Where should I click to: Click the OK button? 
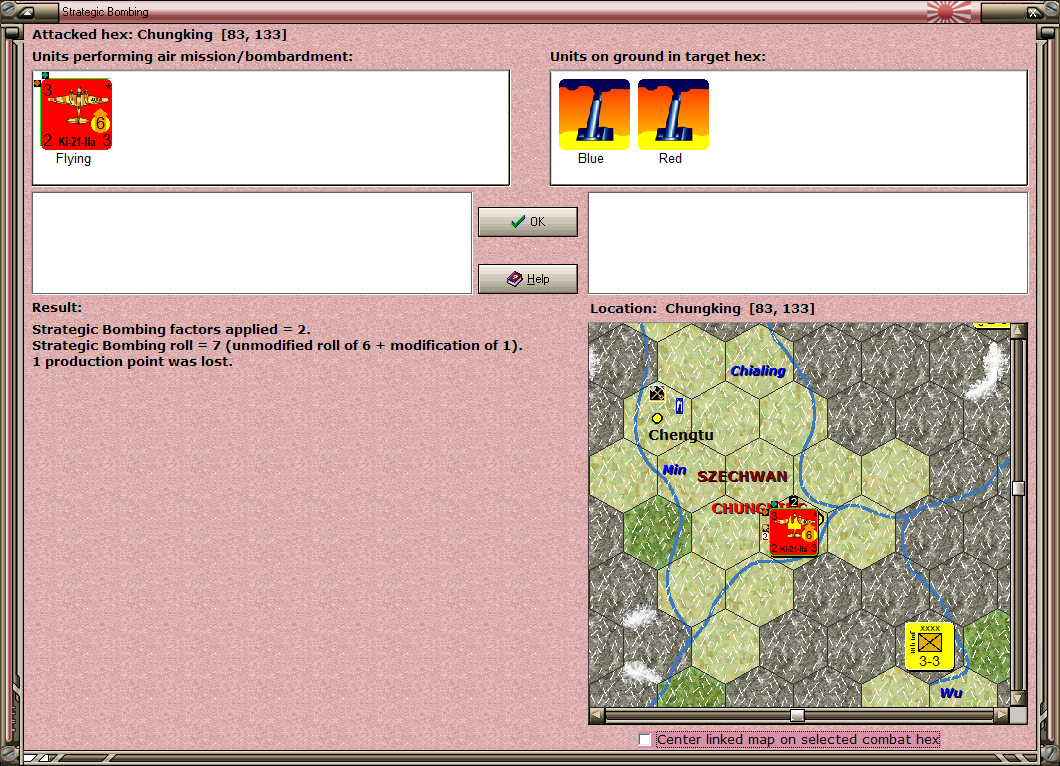pos(528,222)
